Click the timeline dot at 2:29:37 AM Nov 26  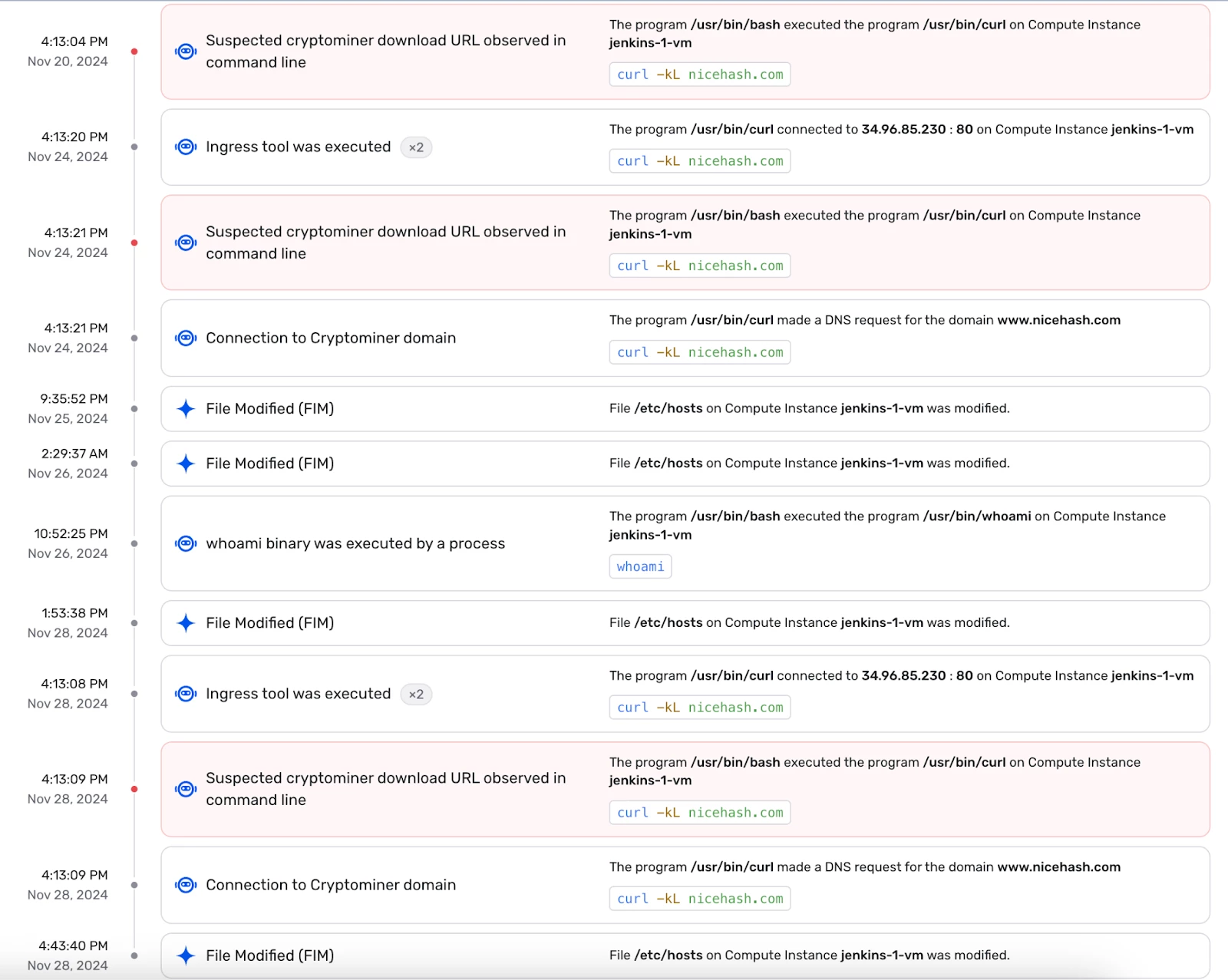pos(134,464)
